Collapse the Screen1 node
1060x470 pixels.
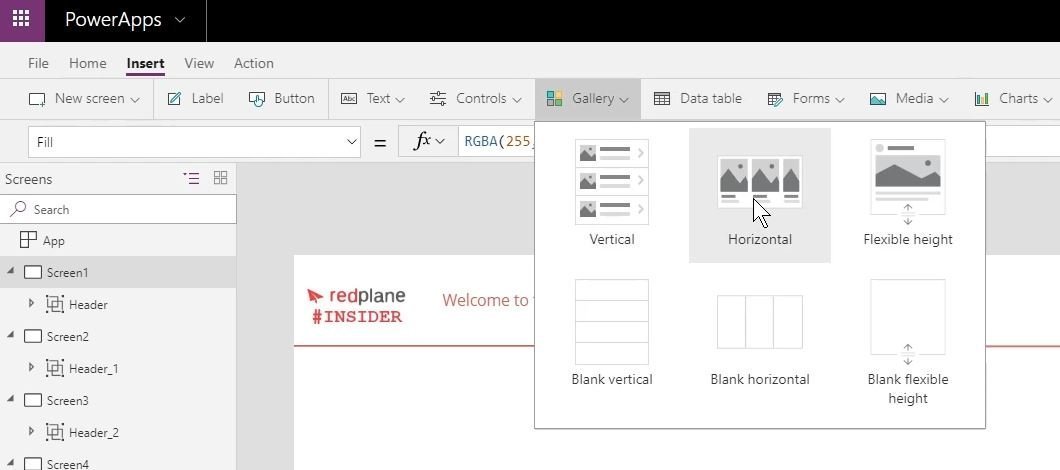point(10,271)
